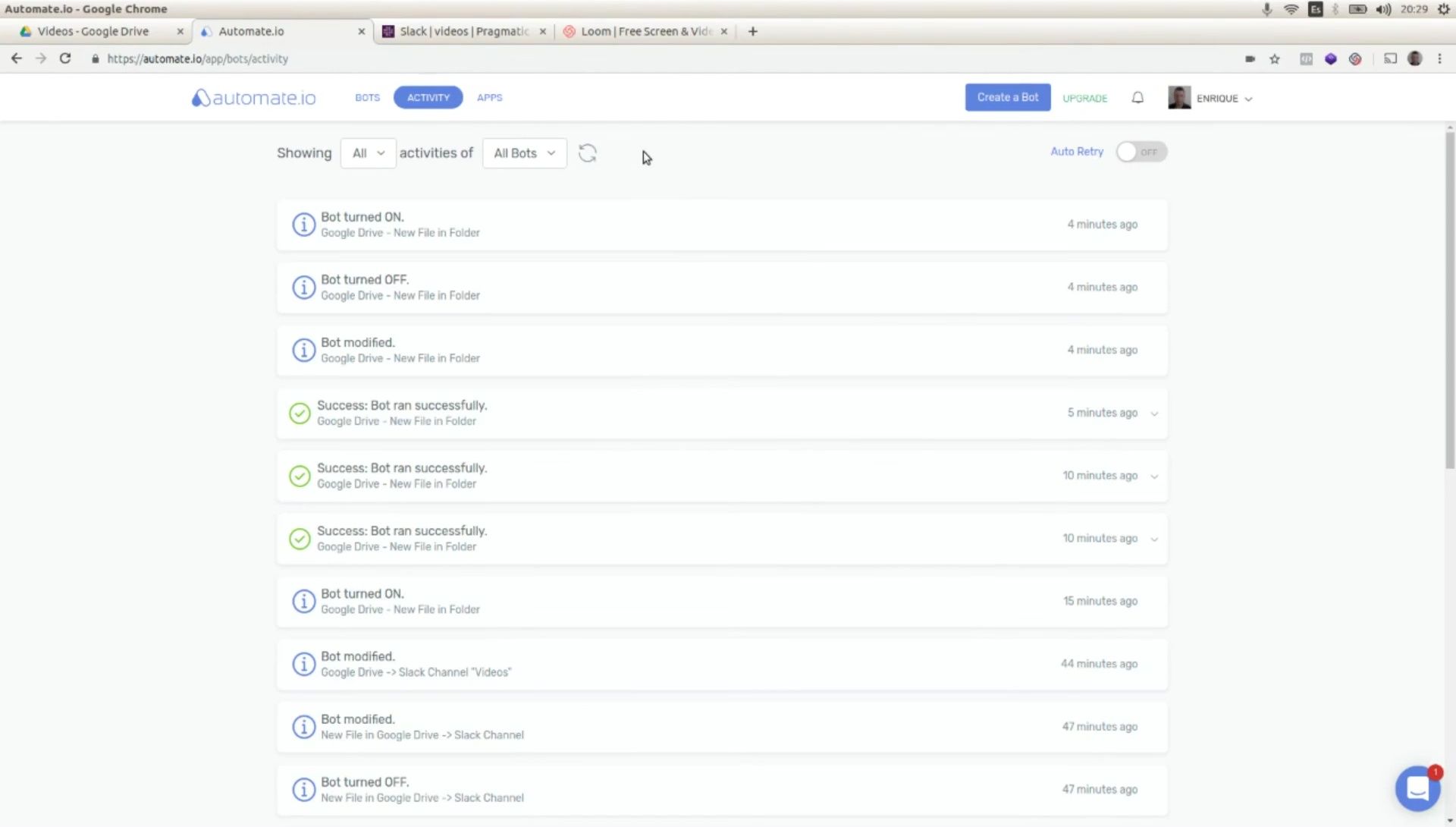1456x827 pixels.
Task: Click the Create a Bot button
Action: (x=1008, y=97)
